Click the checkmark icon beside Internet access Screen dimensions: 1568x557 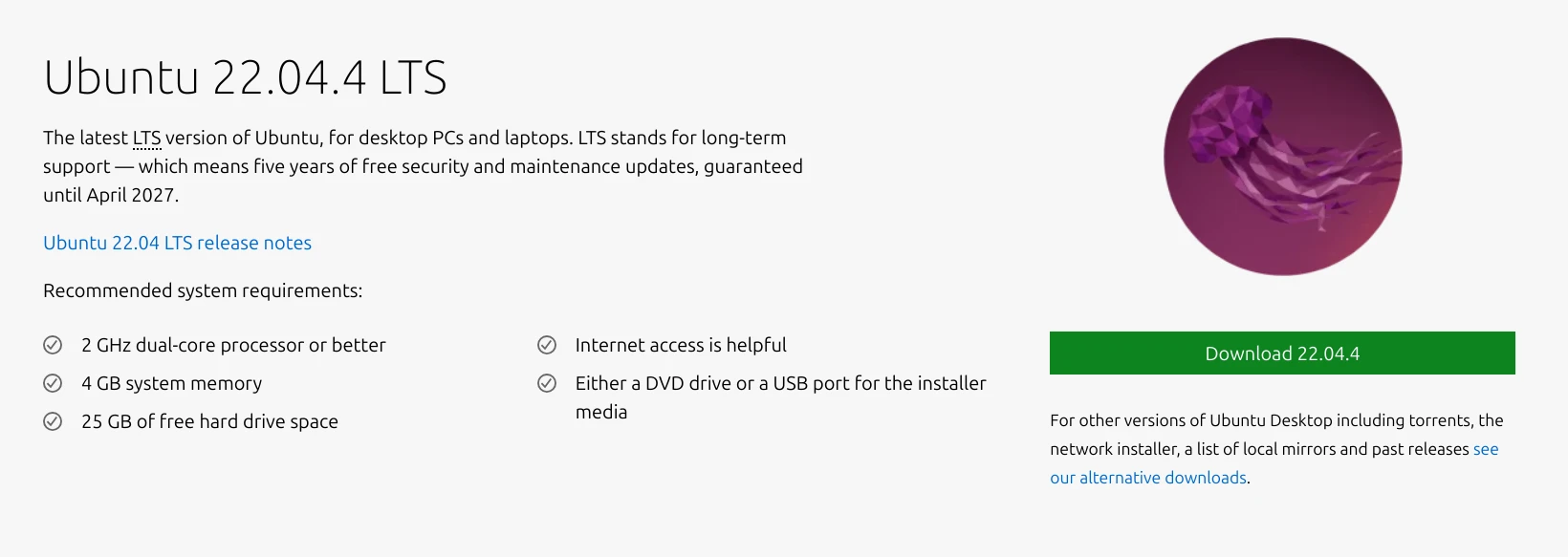pyautogui.click(x=547, y=345)
